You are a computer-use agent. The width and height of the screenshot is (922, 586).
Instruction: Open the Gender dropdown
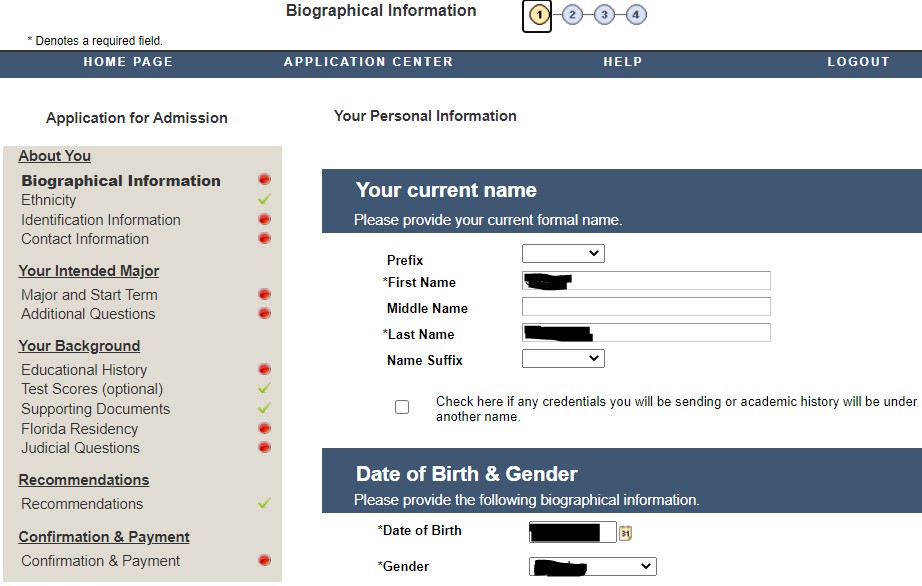[x=592, y=567]
